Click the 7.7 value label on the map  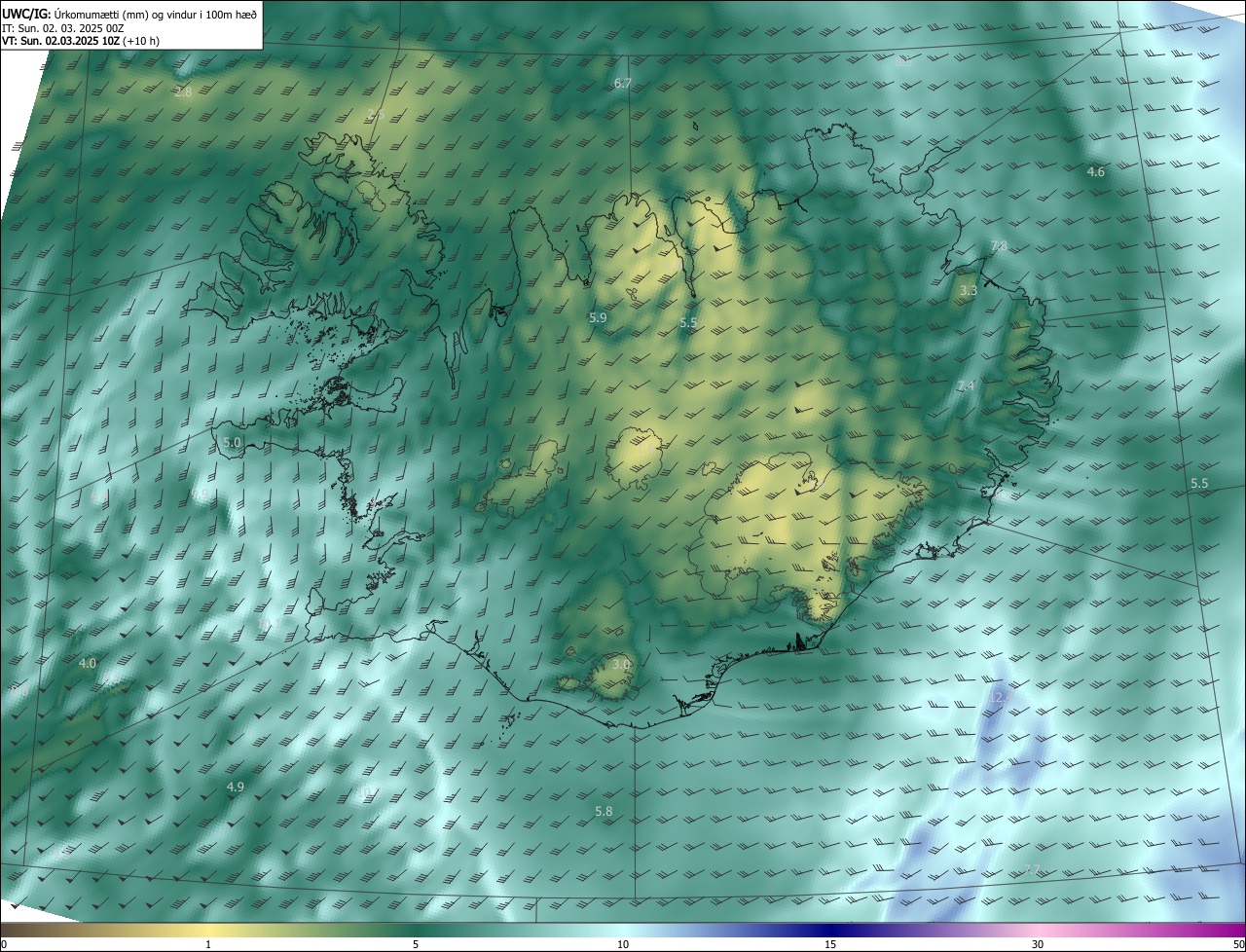pyautogui.click(x=1032, y=869)
